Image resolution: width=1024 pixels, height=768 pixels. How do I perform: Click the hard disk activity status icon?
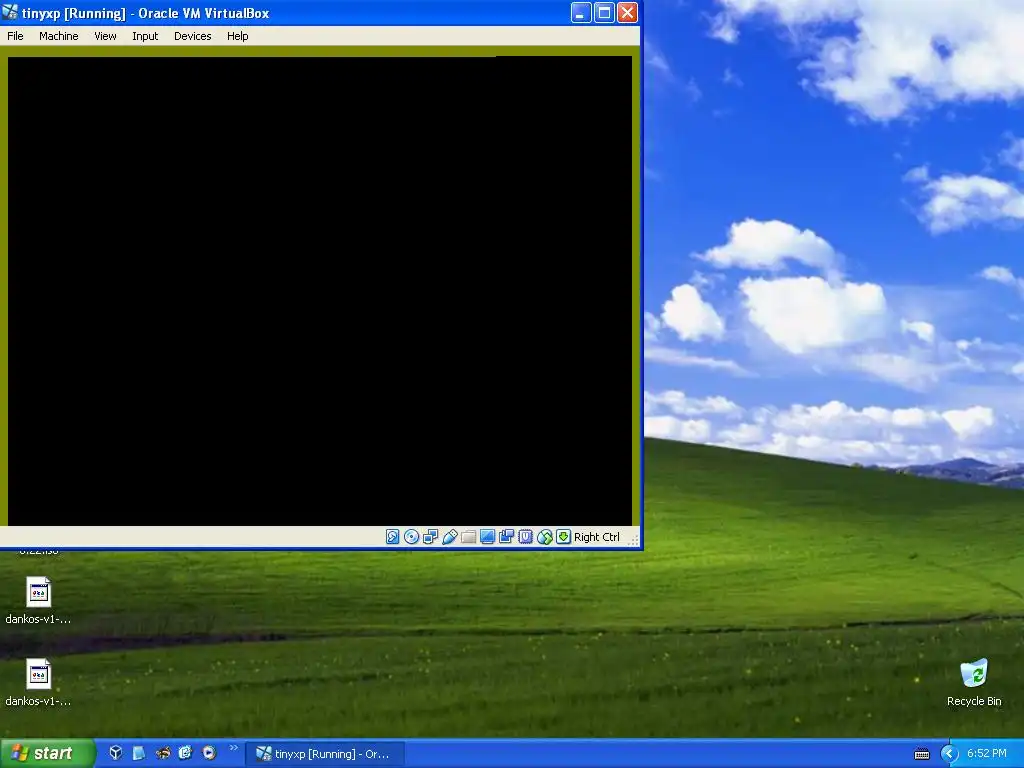coord(392,537)
